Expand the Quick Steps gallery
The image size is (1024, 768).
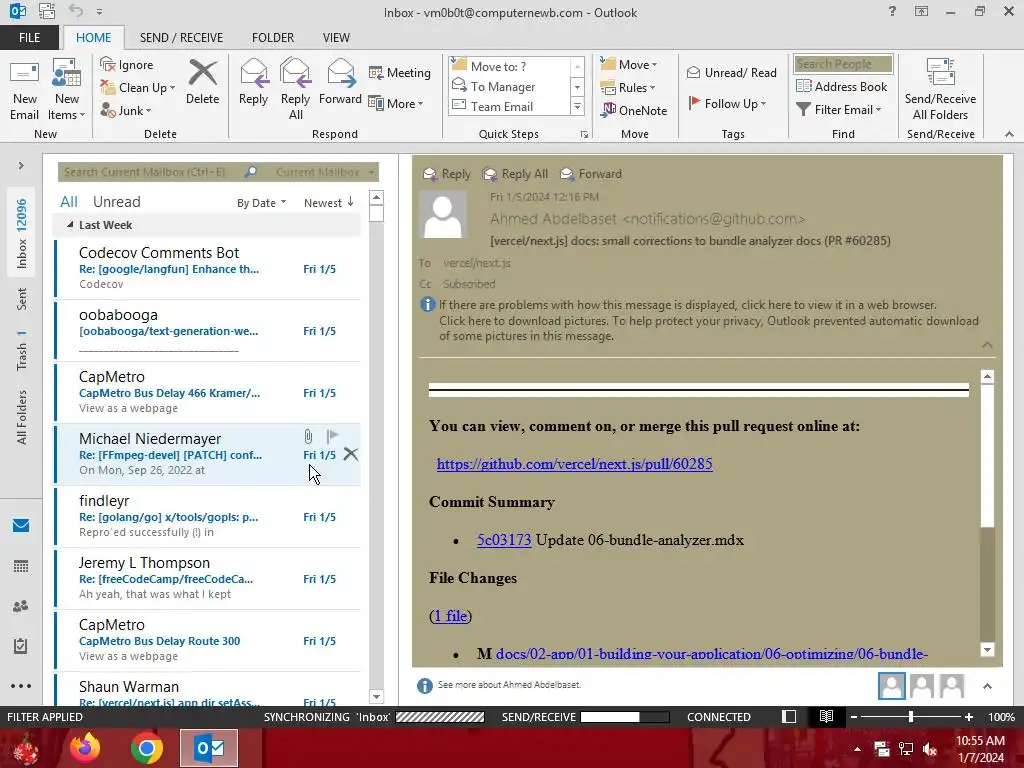(x=577, y=106)
